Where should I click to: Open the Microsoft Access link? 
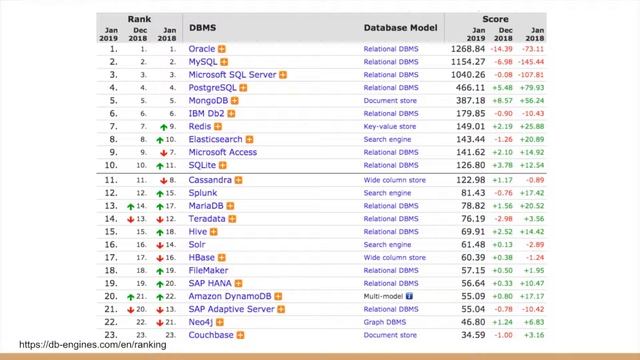tap(222, 152)
